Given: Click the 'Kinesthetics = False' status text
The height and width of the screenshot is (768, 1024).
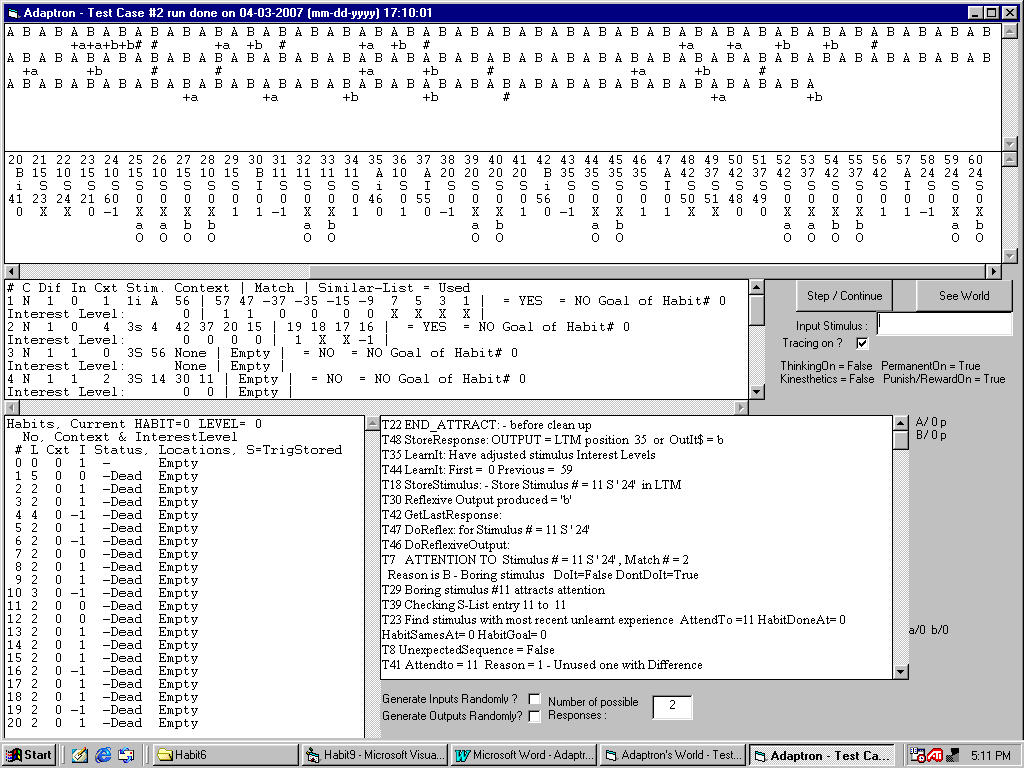Looking at the screenshot, I should click(827, 379).
